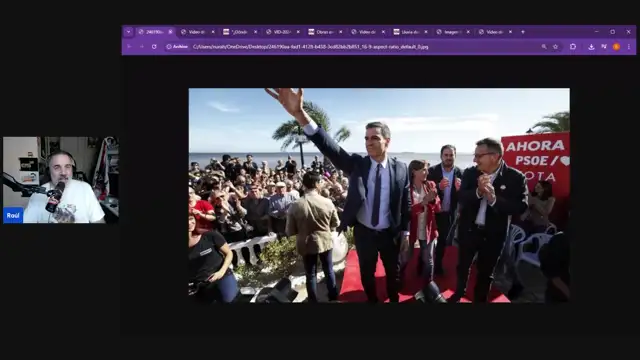
Task: Select the 246190 image tab
Action: 155,32
